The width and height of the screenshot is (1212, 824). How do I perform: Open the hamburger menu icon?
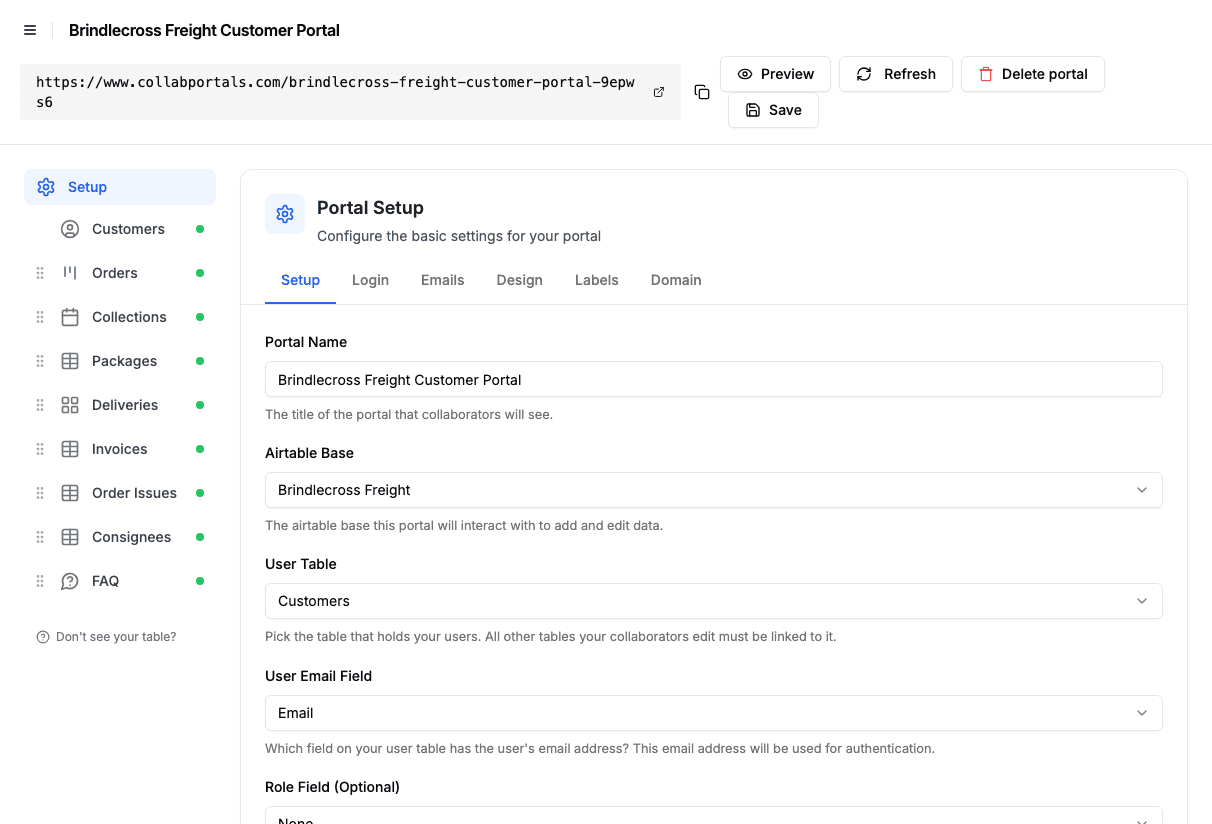30,30
